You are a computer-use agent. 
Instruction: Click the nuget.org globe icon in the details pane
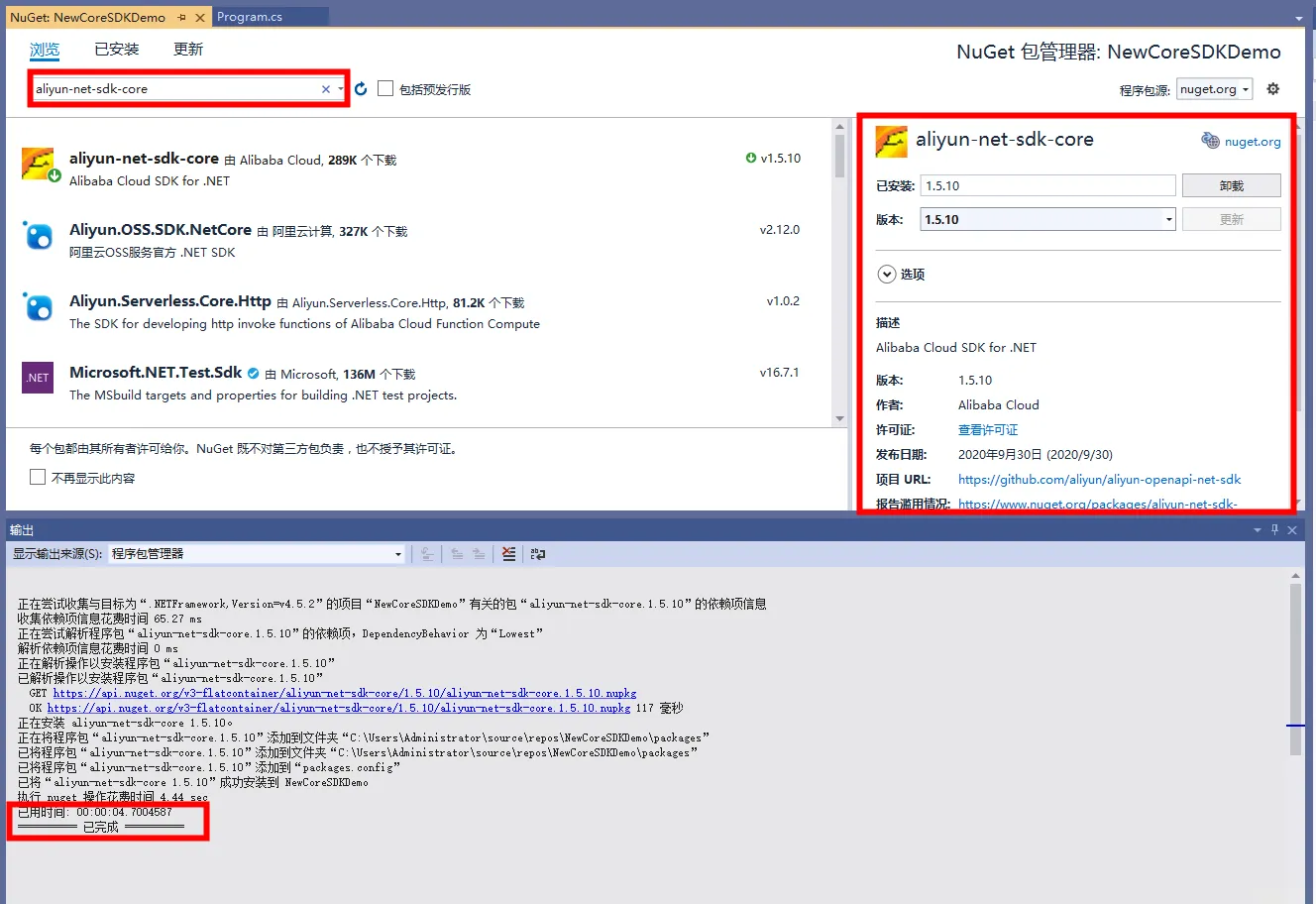[1210, 141]
